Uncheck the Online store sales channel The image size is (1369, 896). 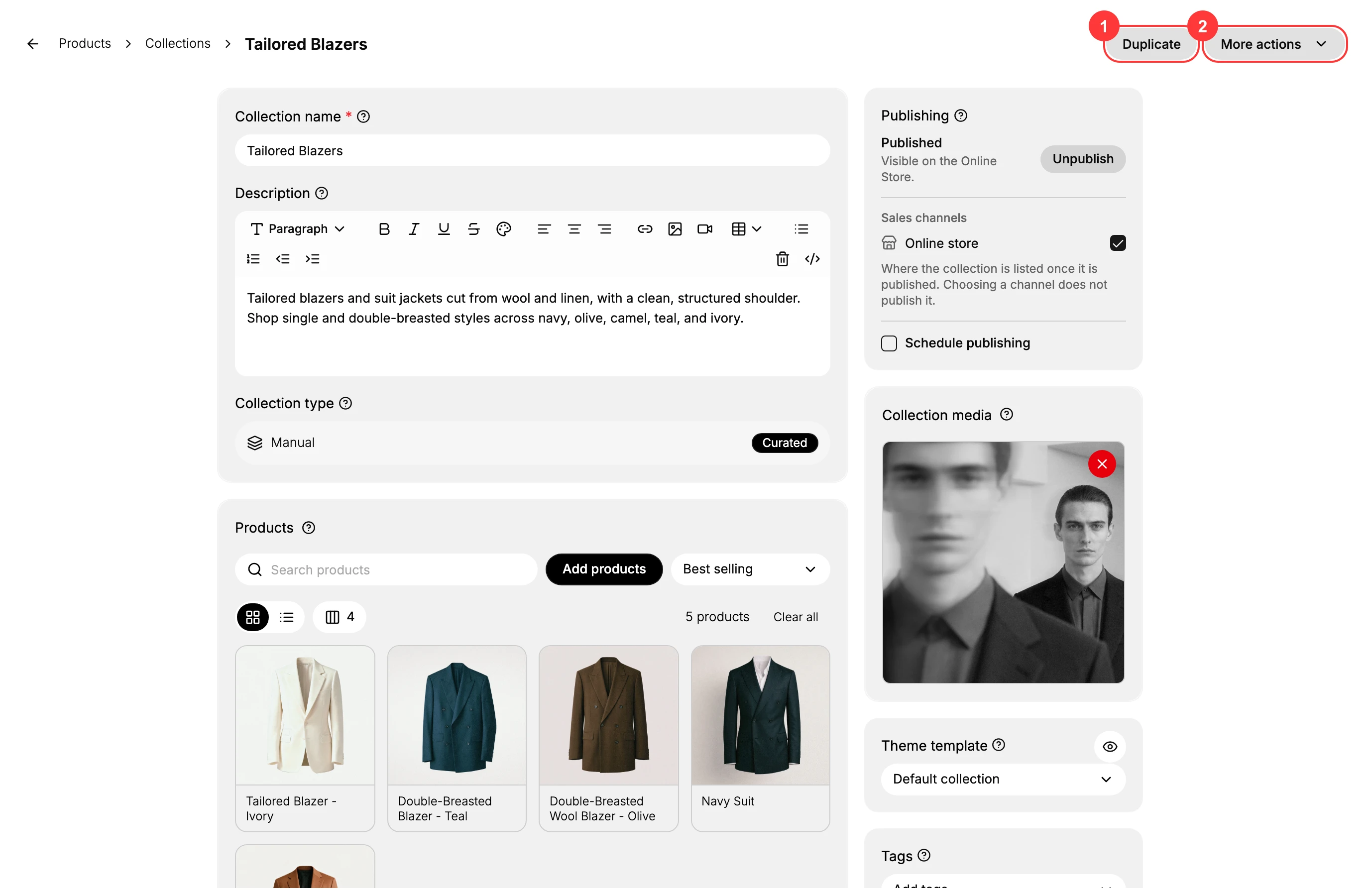click(1118, 243)
